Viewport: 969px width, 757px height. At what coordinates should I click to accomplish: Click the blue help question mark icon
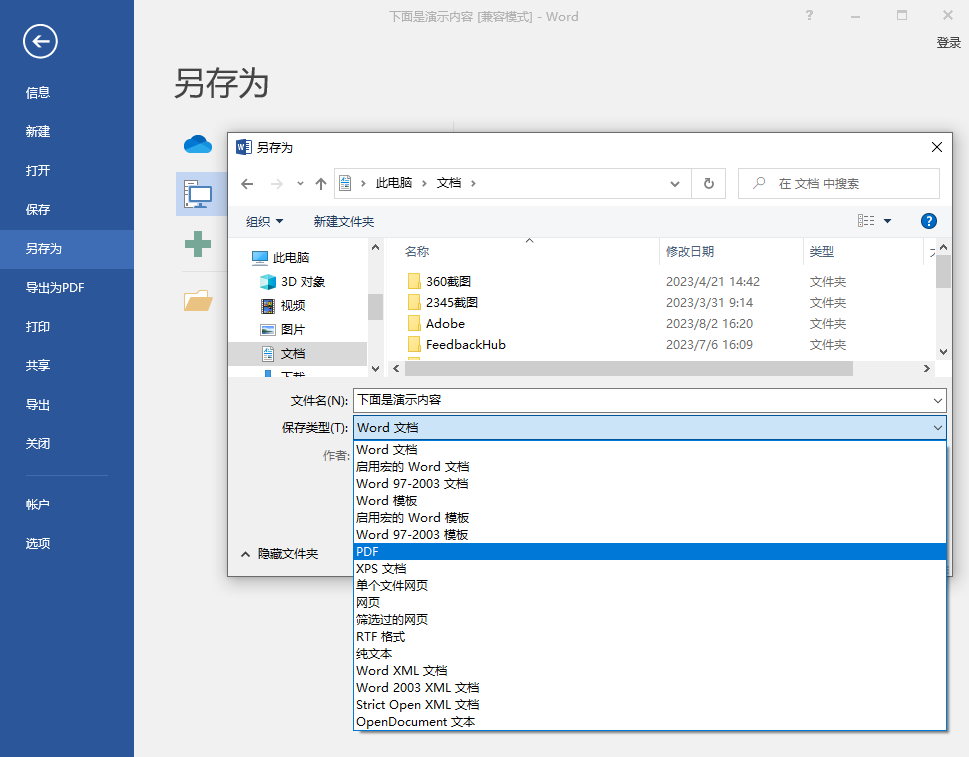(928, 221)
